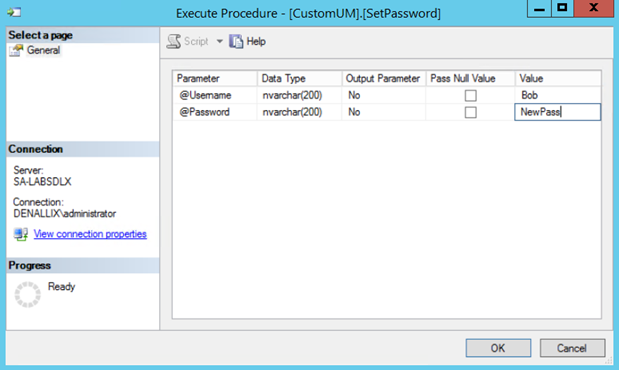Tick Pass Null Value for @Password

pyautogui.click(x=471, y=113)
